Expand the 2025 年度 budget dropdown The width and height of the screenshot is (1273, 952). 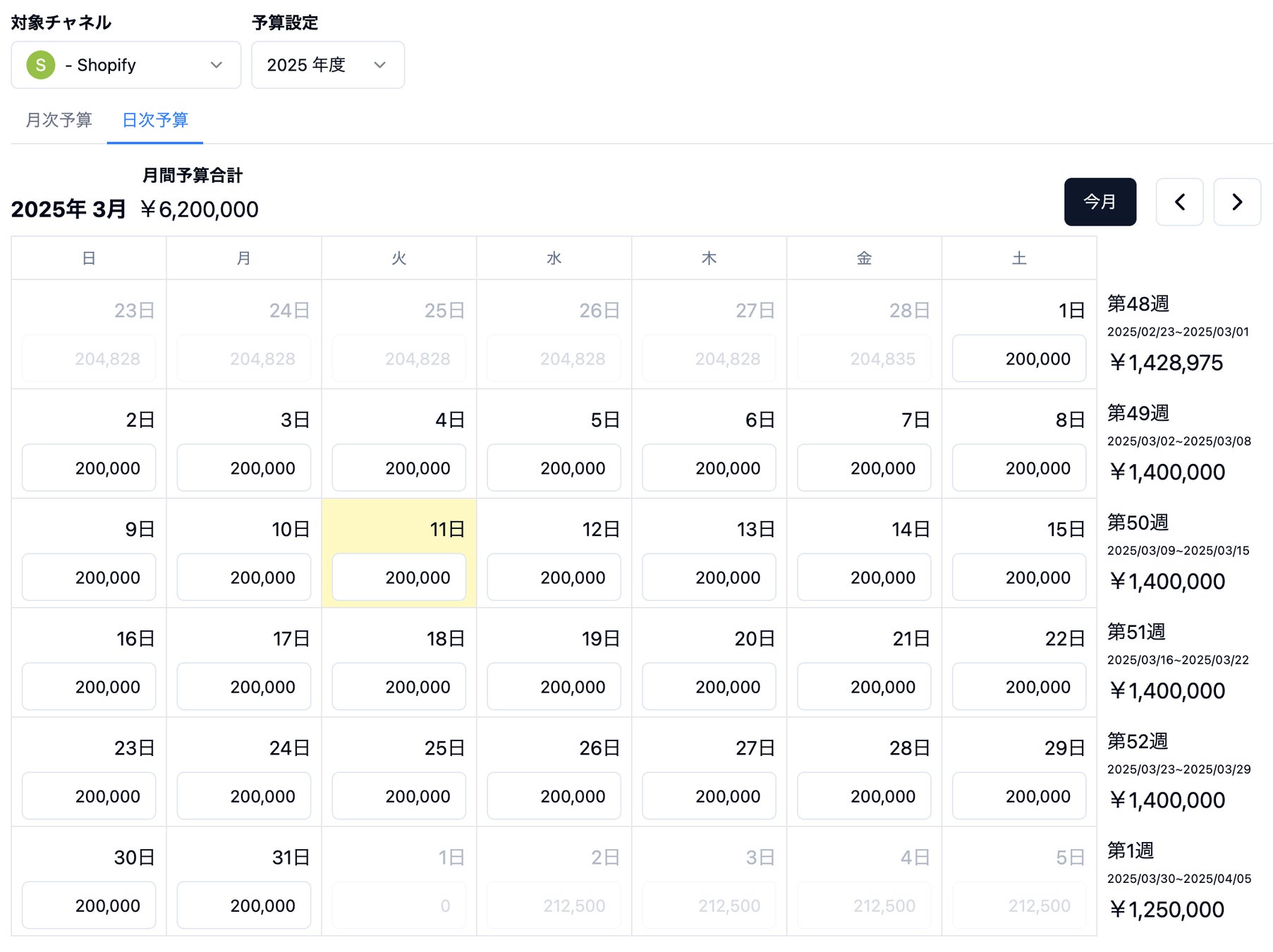click(327, 65)
